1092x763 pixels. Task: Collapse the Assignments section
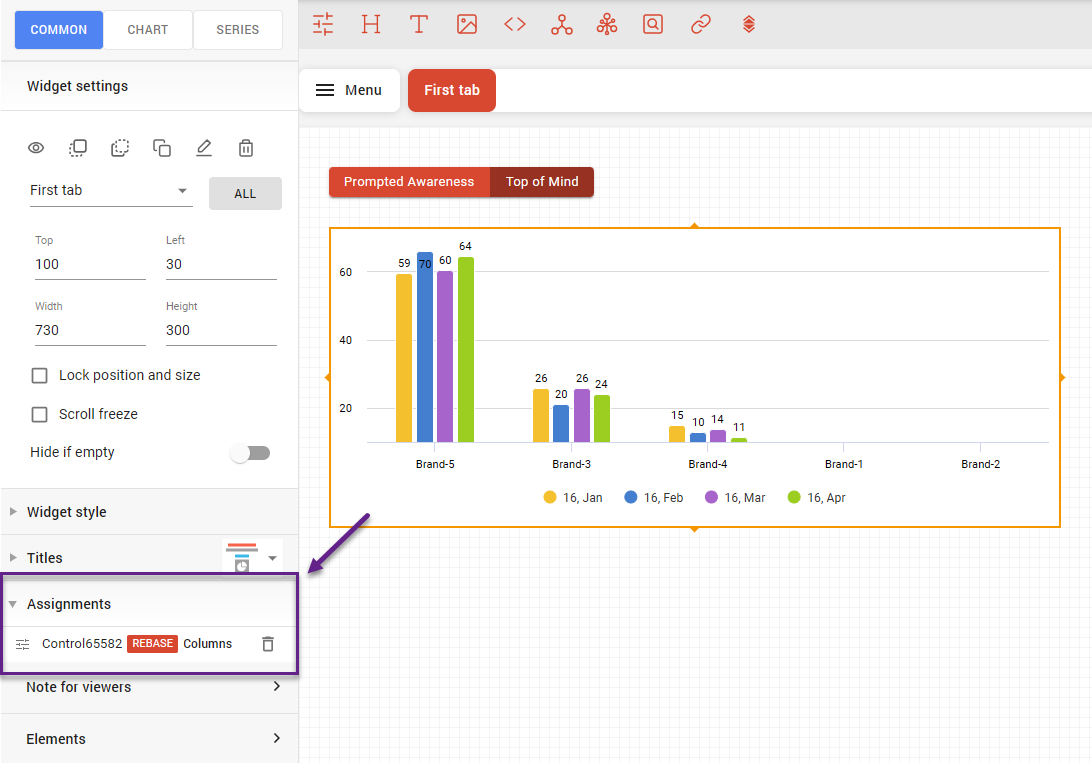(68, 604)
